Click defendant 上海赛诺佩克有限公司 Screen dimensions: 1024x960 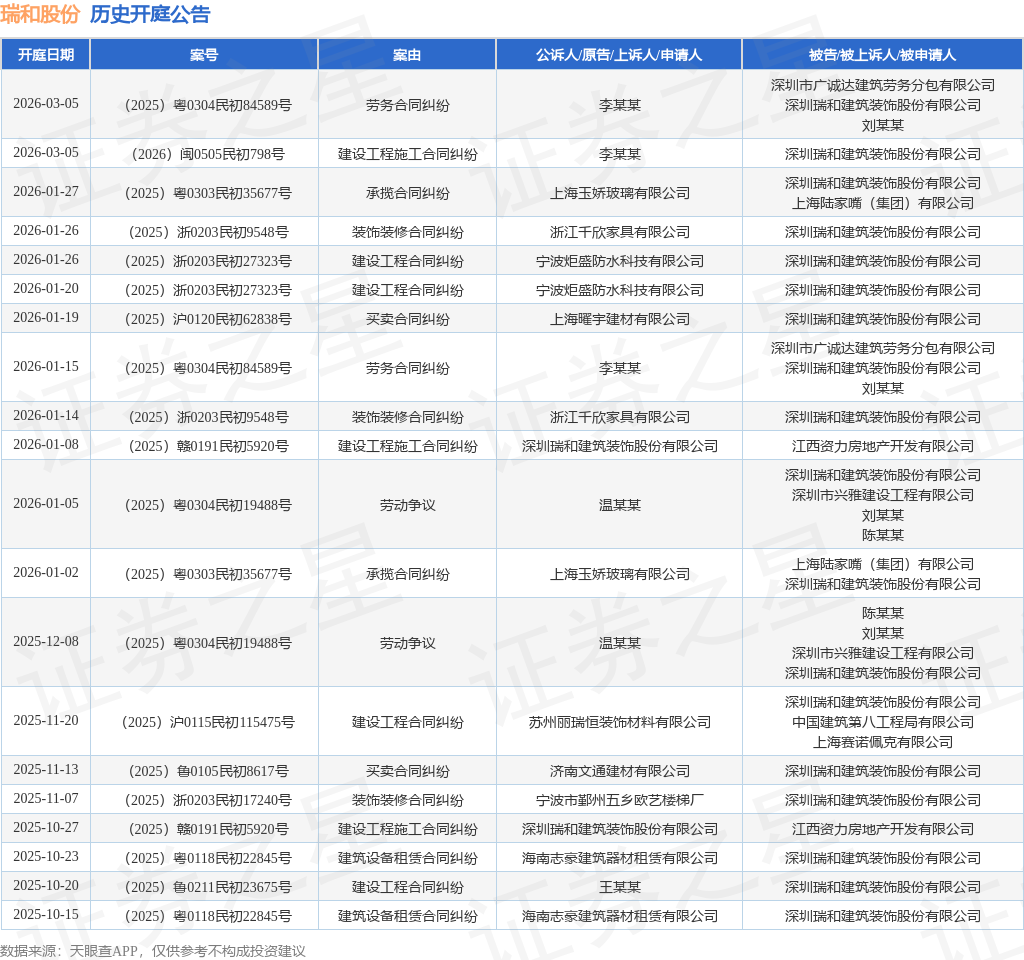point(882,743)
